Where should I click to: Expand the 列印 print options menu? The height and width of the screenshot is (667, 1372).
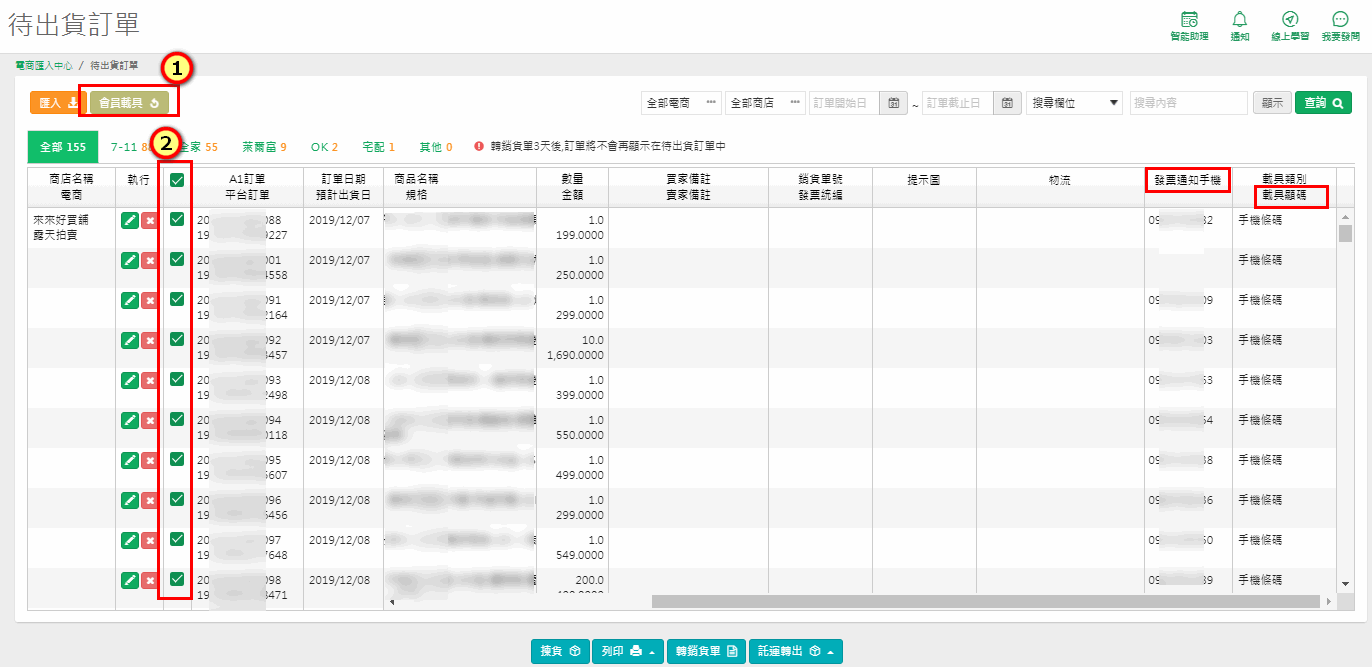point(628,651)
